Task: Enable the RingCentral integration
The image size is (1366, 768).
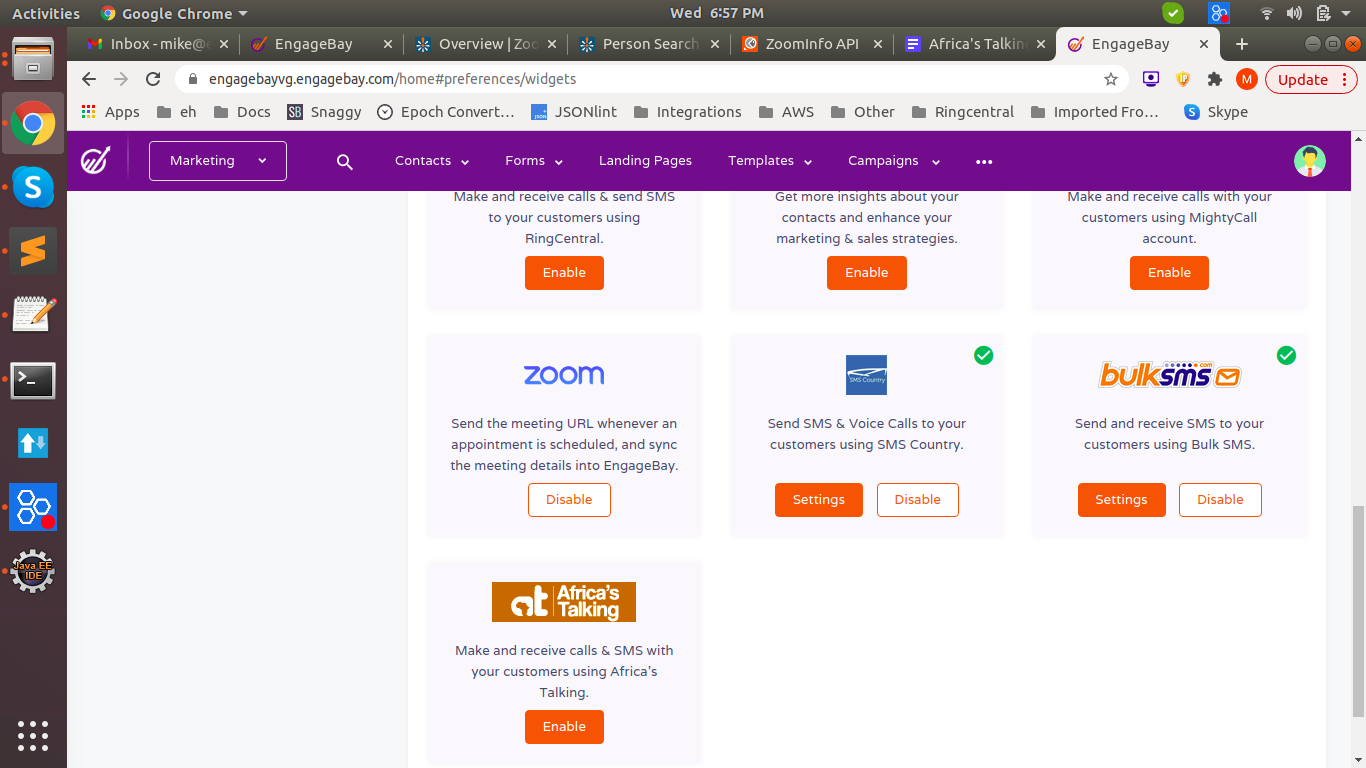Action: 564,273
